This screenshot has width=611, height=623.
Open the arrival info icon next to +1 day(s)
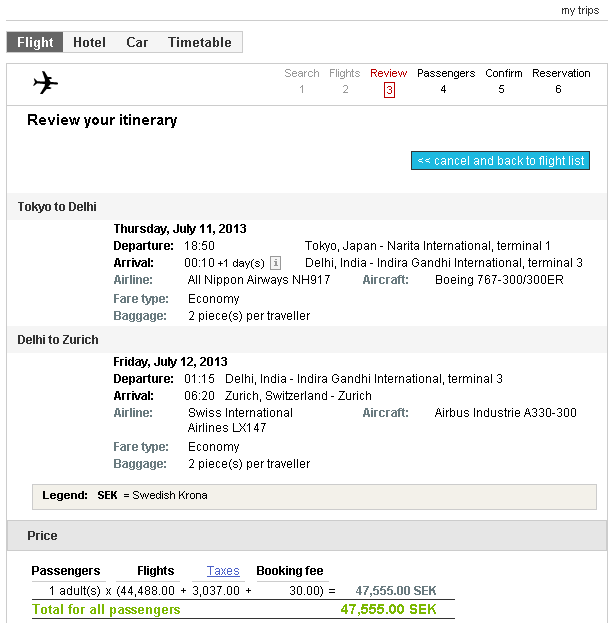275,263
